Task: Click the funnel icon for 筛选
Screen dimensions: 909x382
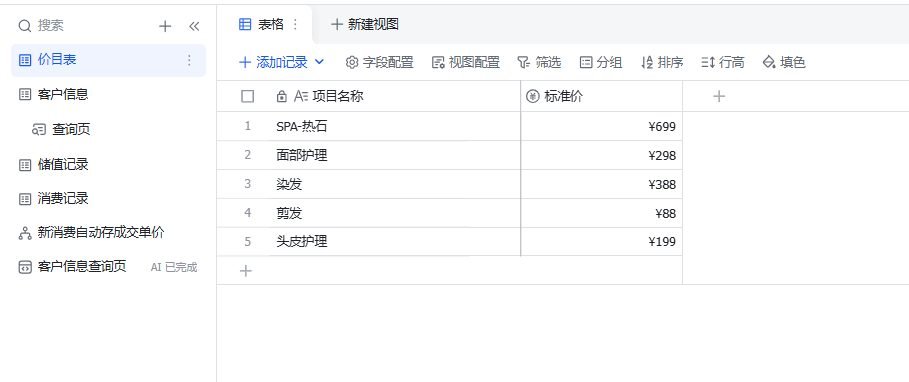Action: pyautogui.click(x=523, y=63)
